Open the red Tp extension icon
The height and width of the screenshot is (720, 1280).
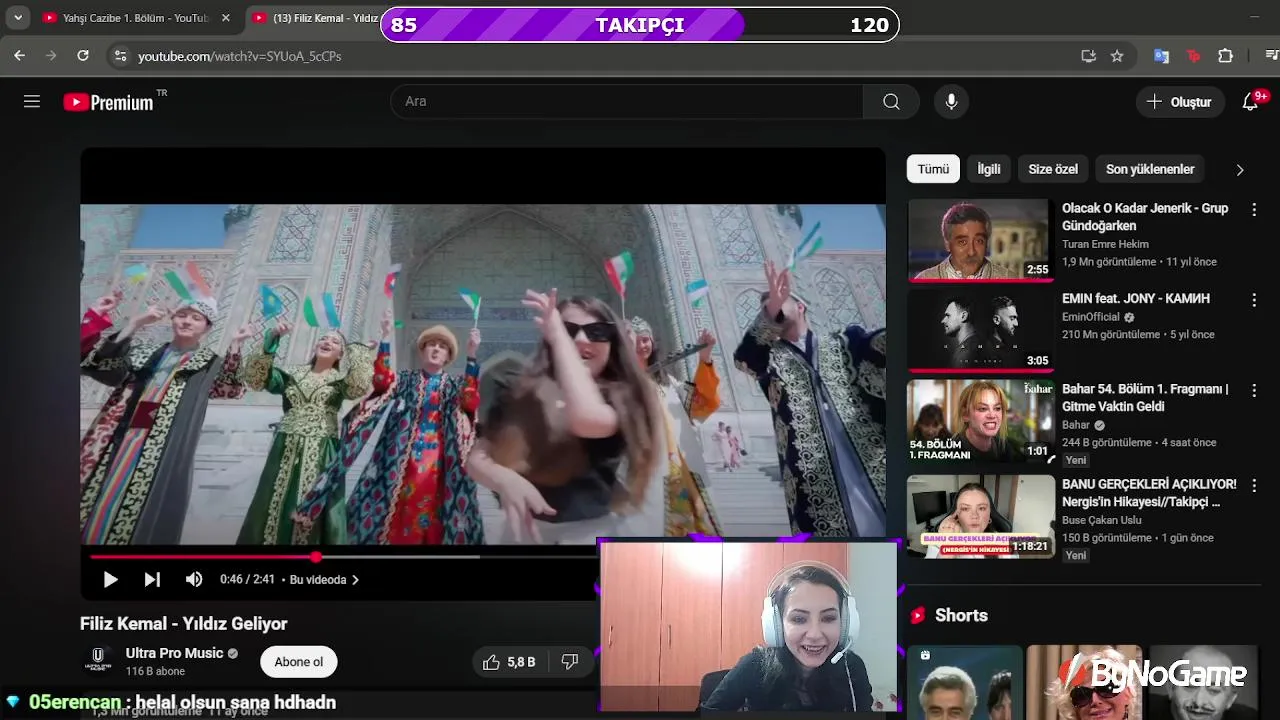[1193, 56]
